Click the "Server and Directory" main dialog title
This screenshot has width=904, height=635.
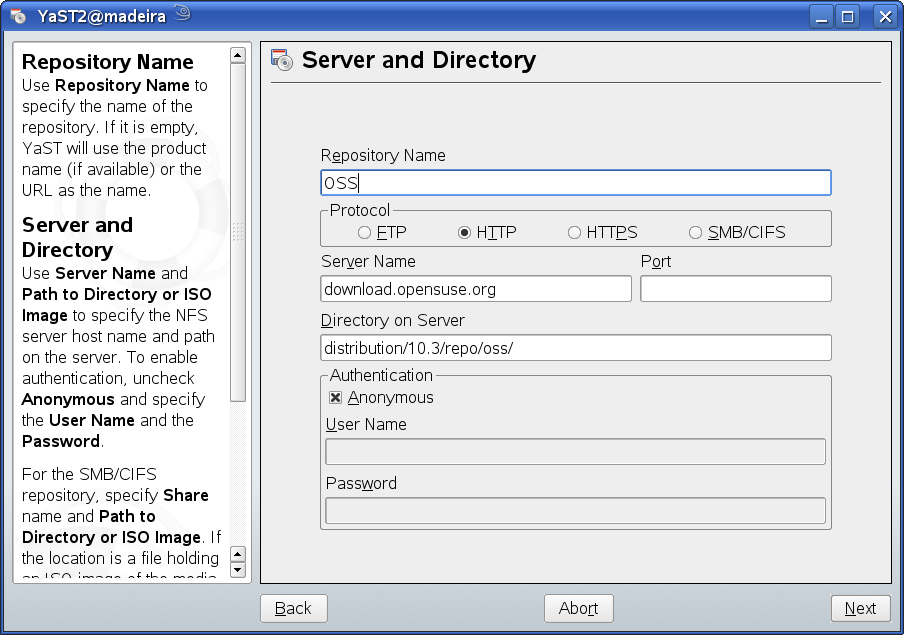[x=419, y=60]
